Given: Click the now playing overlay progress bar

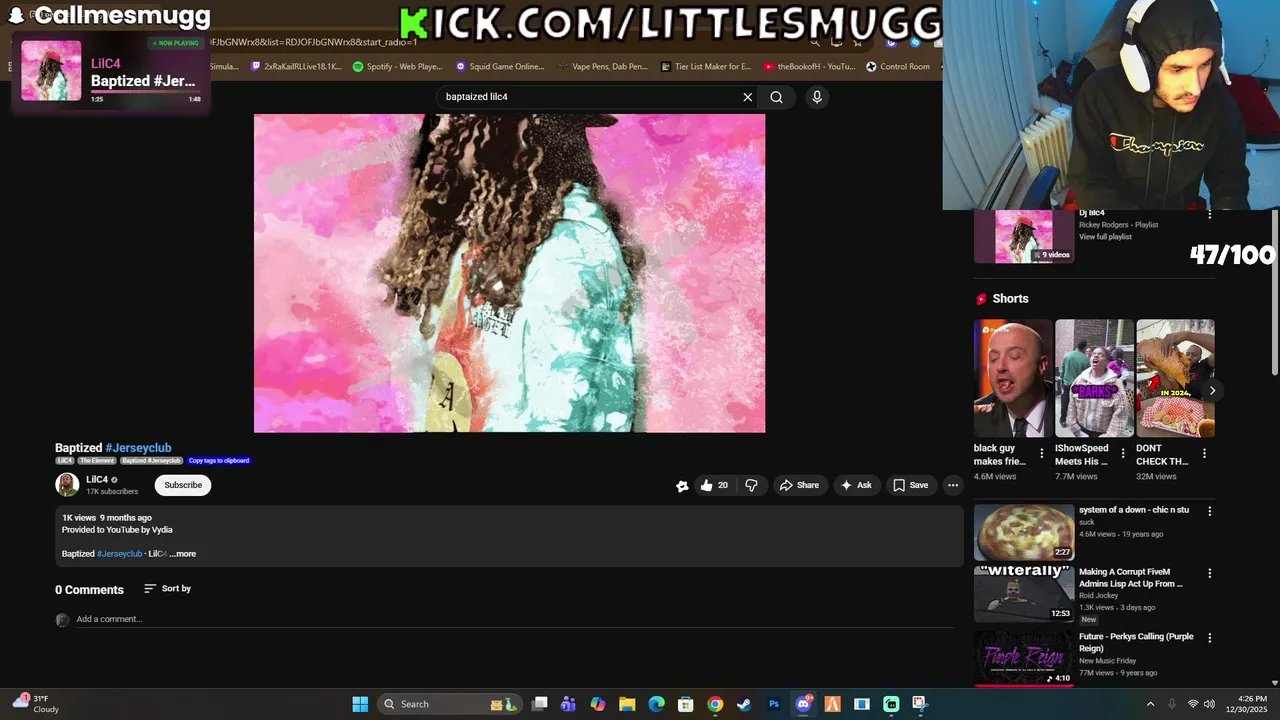Looking at the screenshot, I should tap(146, 92).
